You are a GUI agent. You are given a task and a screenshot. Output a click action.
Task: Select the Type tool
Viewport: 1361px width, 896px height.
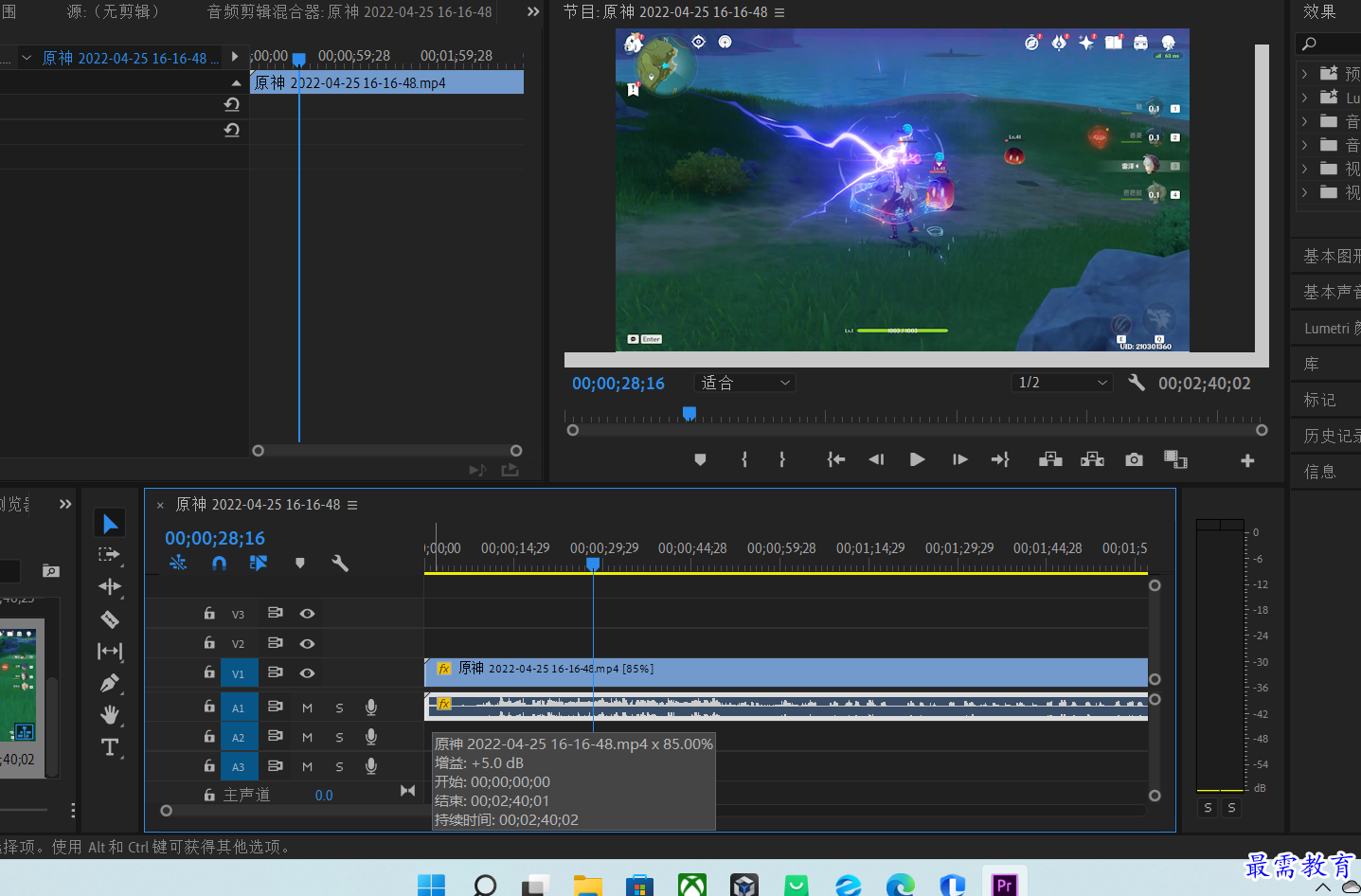(110, 747)
